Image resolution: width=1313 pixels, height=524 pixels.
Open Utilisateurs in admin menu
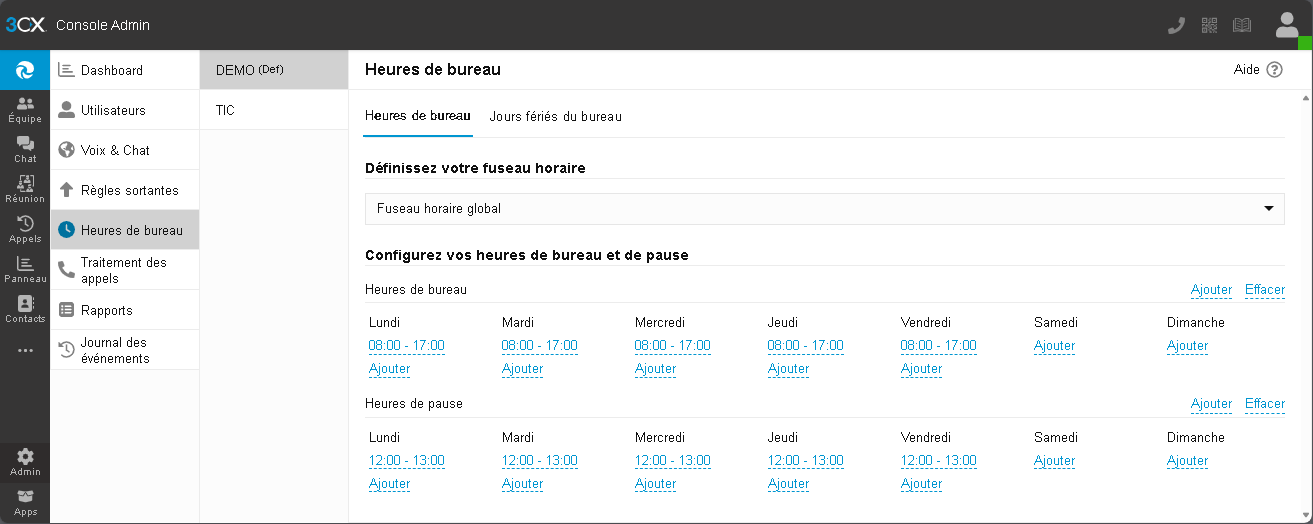125,110
